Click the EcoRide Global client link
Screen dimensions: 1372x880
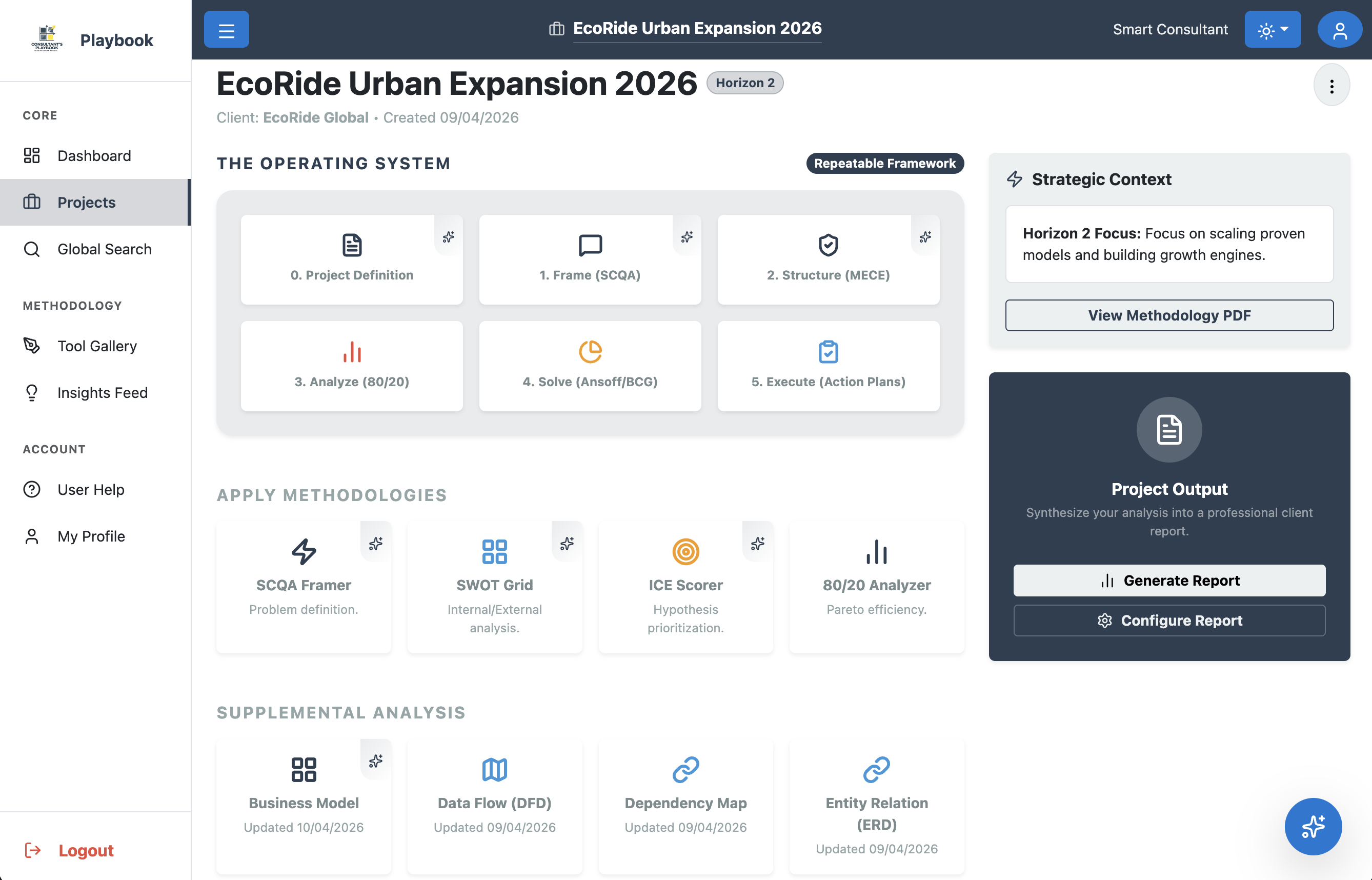pyautogui.click(x=315, y=118)
